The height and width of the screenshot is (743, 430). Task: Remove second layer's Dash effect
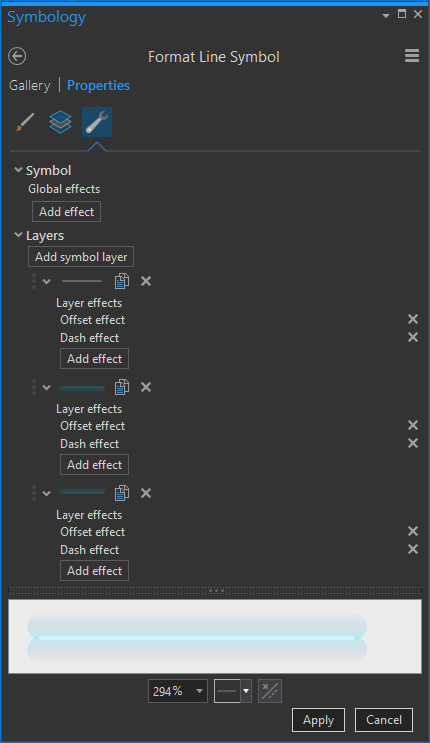[413, 443]
